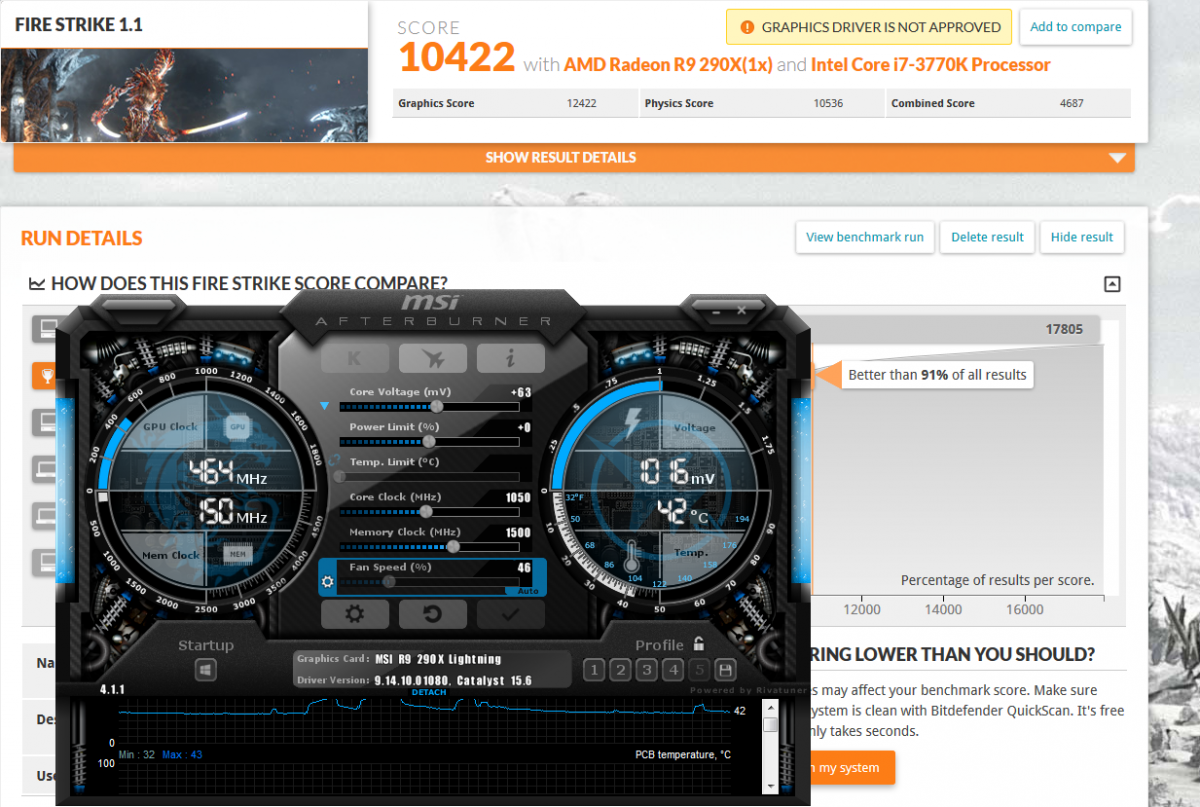Open Afterburner settings gear button
This screenshot has height=807, width=1200.
click(x=355, y=614)
